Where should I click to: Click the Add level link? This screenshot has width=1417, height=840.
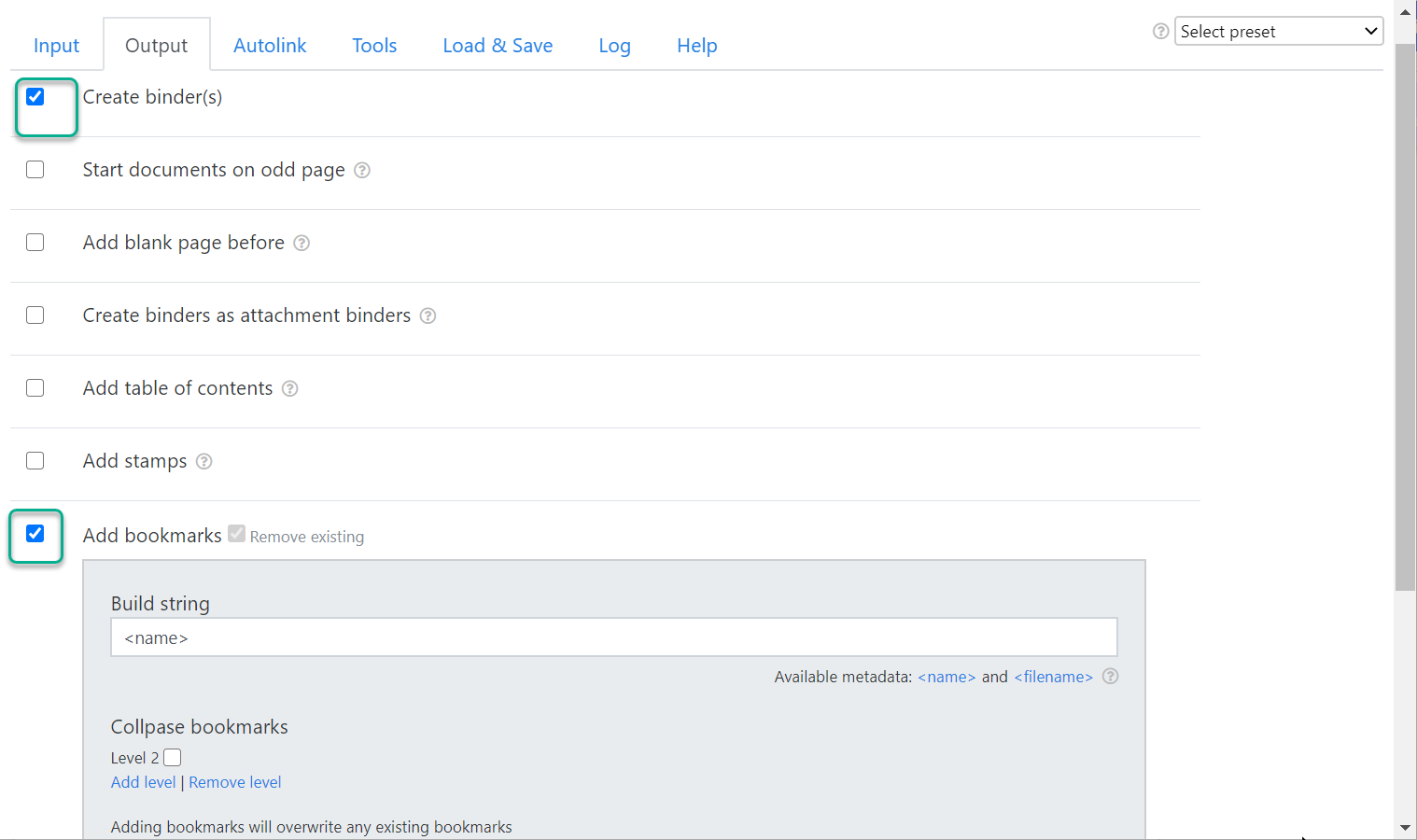coord(143,782)
